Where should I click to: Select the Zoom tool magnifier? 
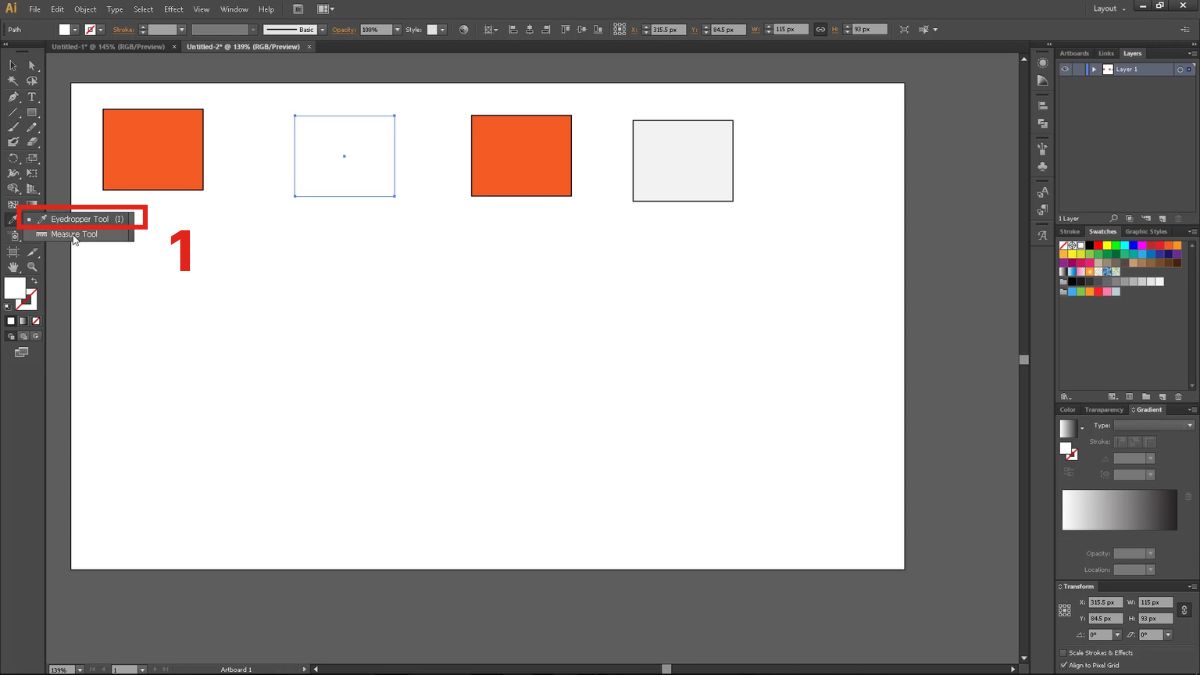[x=32, y=267]
